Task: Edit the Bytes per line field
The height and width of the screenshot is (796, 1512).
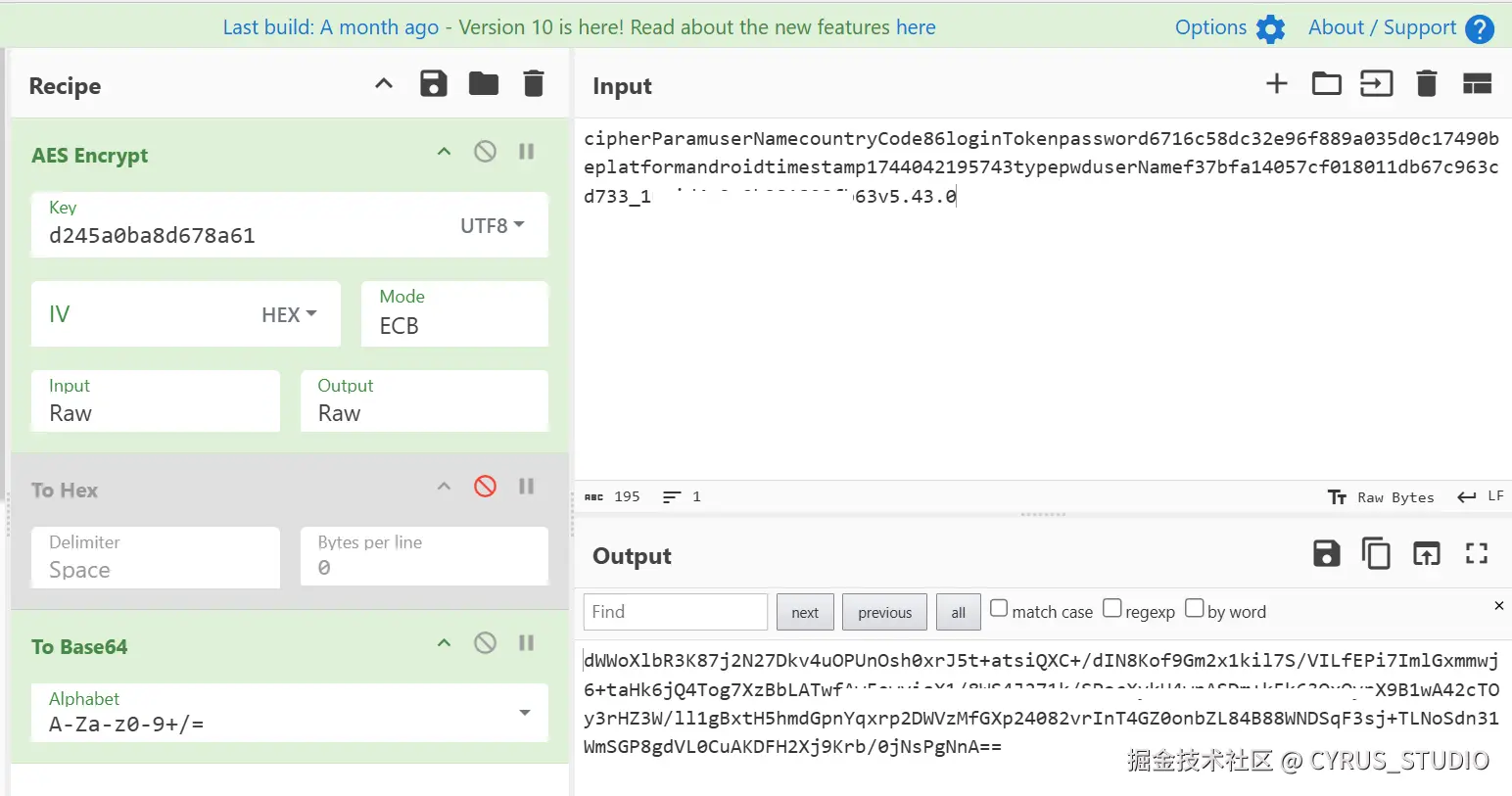Action: pyautogui.click(x=424, y=557)
